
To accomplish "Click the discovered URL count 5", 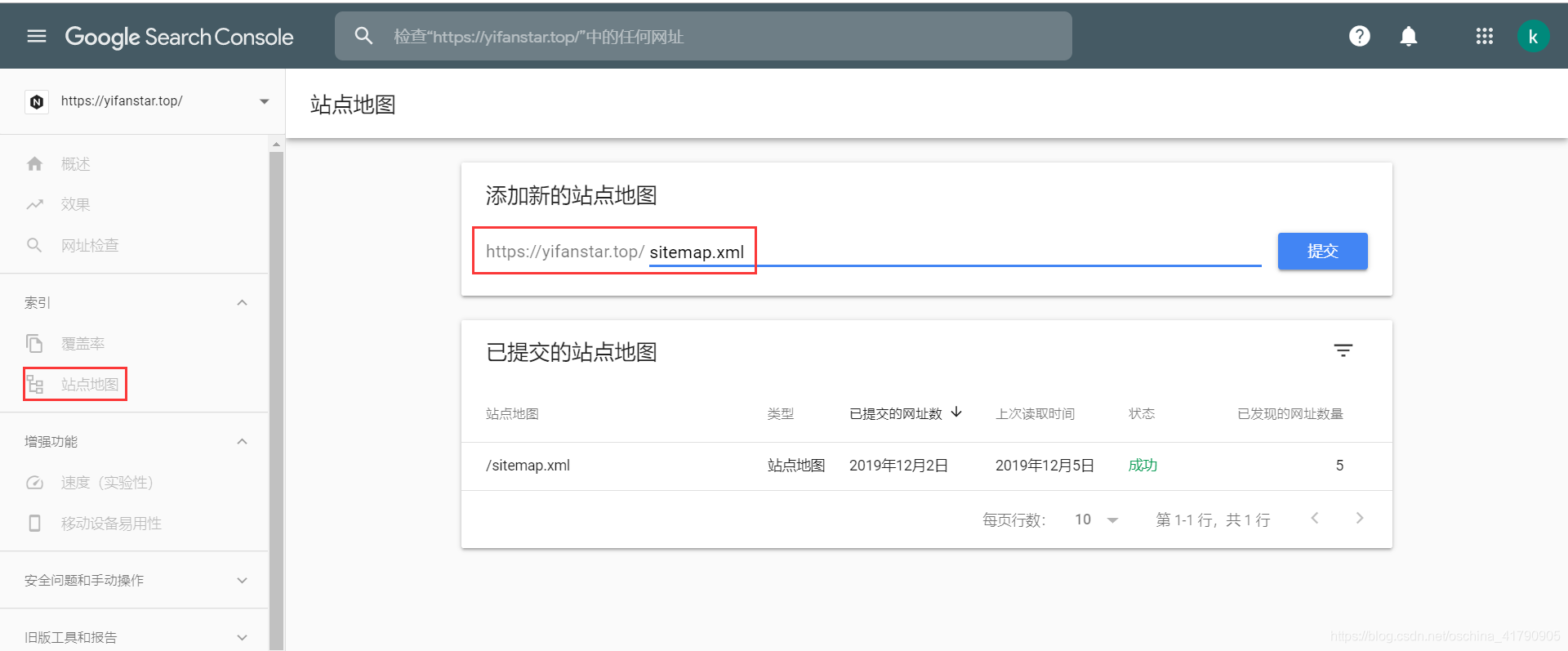I will coord(1339,466).
